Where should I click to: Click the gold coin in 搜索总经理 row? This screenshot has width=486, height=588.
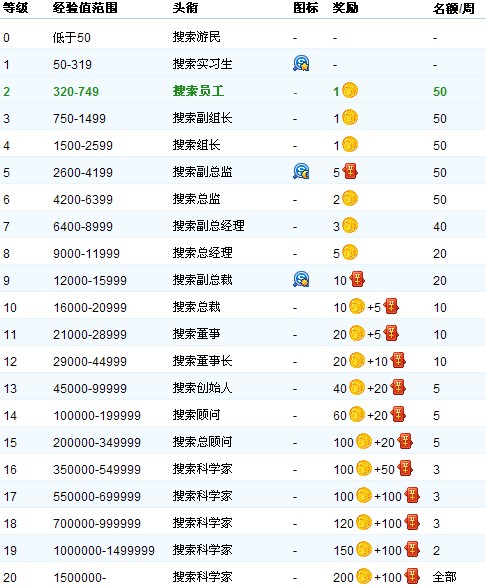(x=350, y=252)
